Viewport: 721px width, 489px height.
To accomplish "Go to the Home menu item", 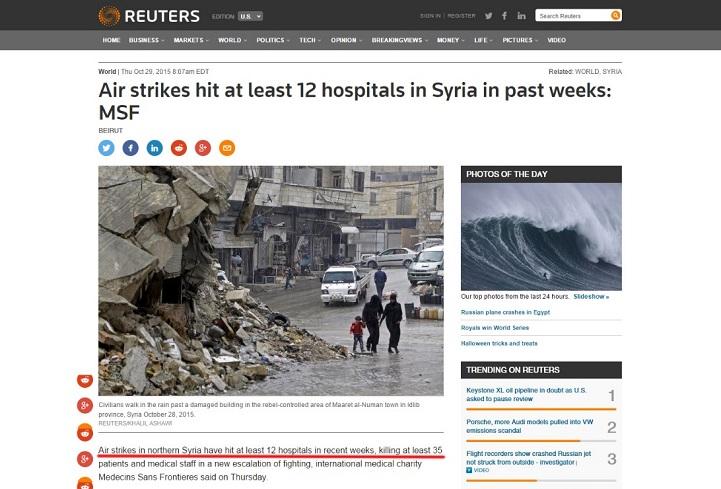I will [111, 40].
